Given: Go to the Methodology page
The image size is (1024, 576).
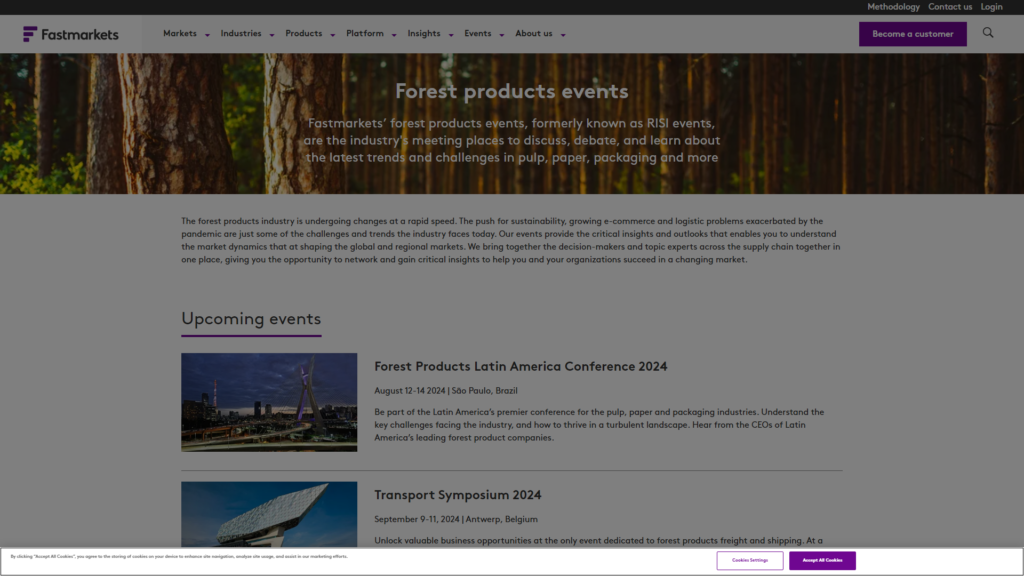Looking at the screenshot, I should tap(893, 7).
